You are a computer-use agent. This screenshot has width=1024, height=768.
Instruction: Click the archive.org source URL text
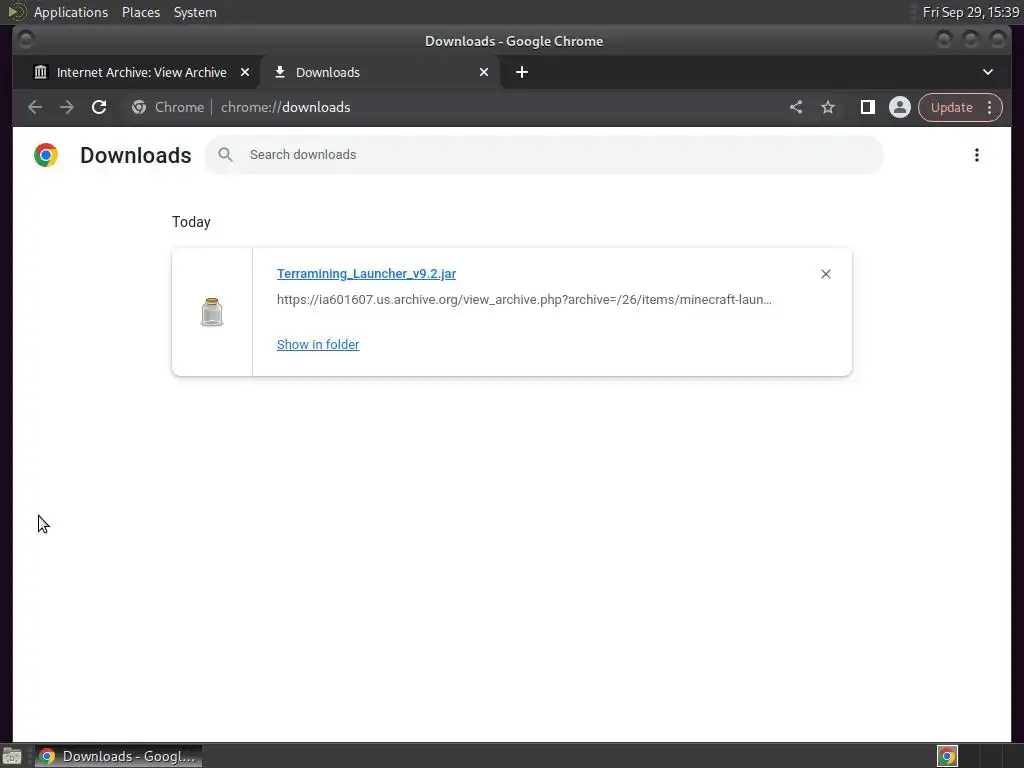[x=524, y=300]
